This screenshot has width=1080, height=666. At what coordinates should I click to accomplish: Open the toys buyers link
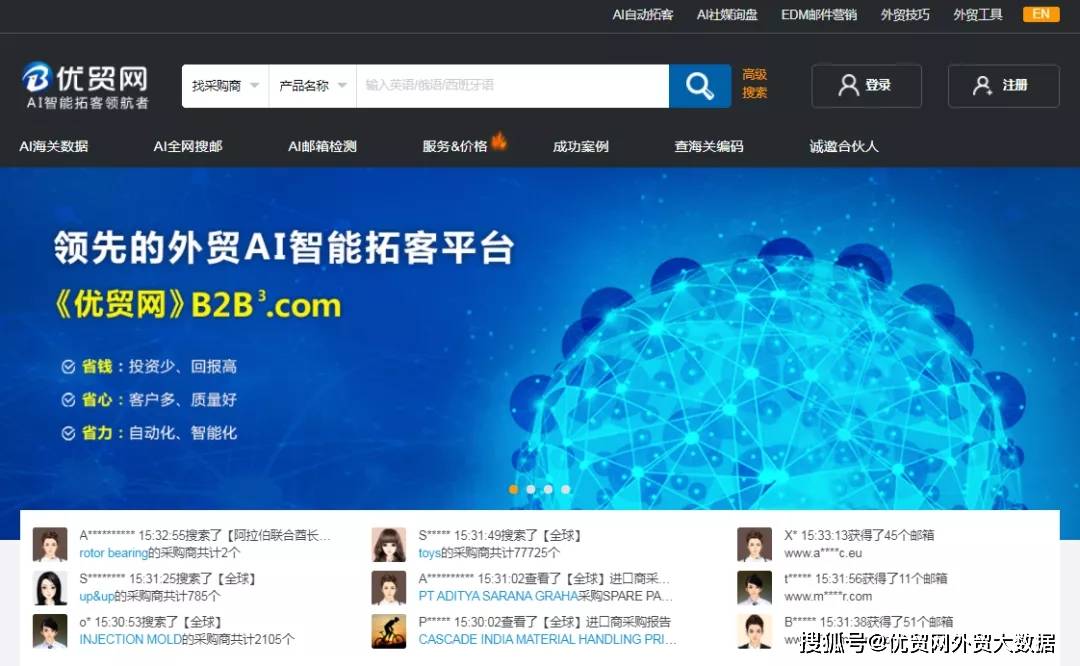[x=429, y=553]
